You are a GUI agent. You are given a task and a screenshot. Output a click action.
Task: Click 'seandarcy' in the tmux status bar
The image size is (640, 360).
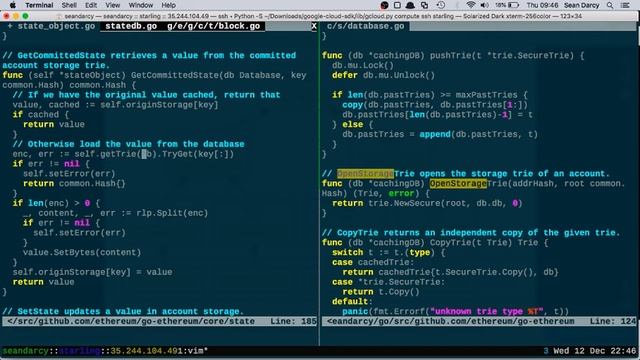pos(25,351)
